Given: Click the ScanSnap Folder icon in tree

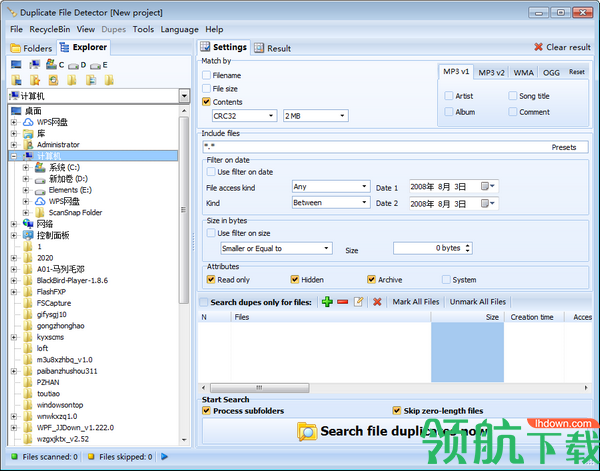Looking at the screenshot, I should [40, 212].
